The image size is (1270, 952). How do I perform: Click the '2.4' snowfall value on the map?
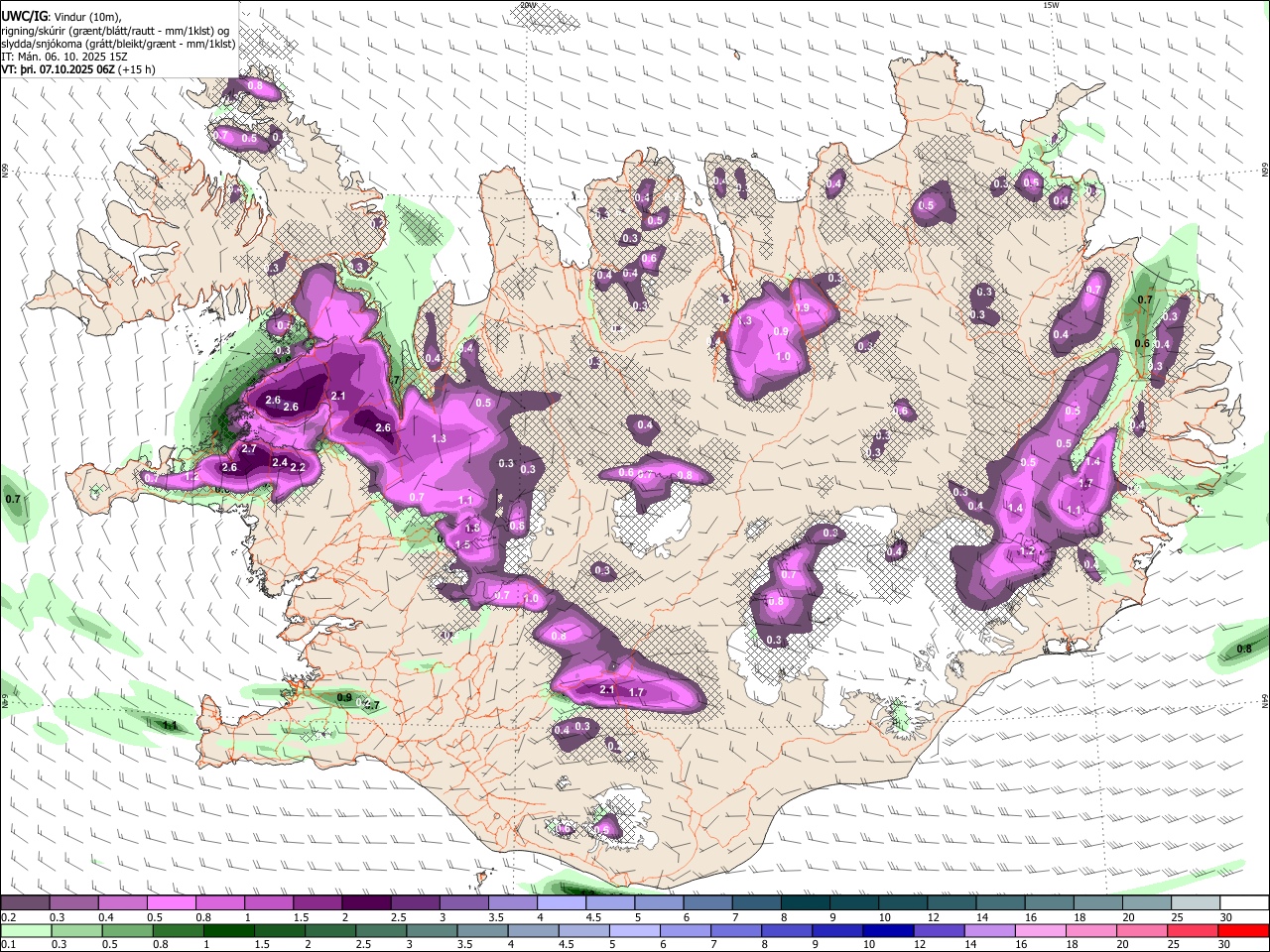280,462
